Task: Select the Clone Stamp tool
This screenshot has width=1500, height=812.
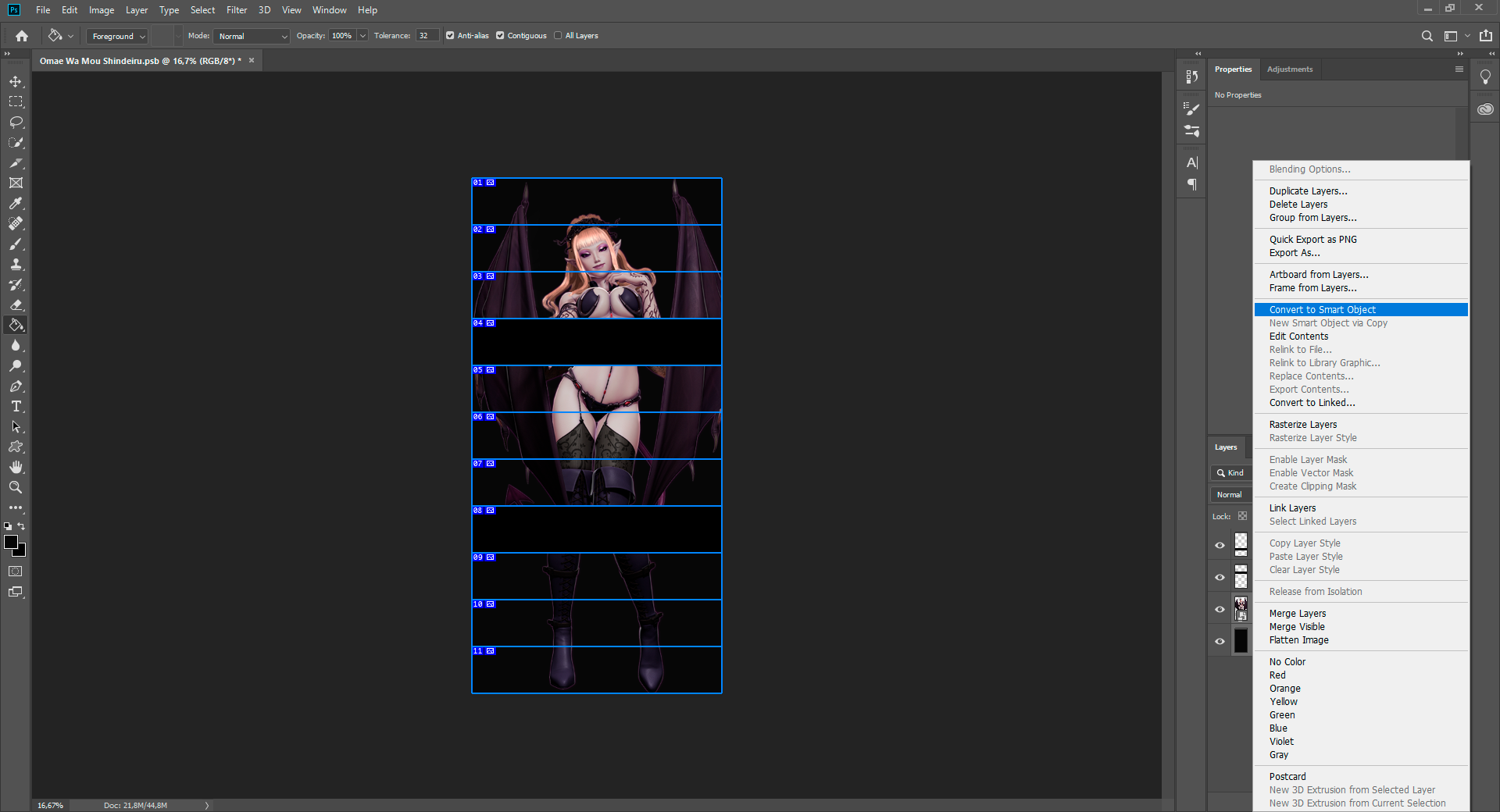Action: click(x=16, y=264)
